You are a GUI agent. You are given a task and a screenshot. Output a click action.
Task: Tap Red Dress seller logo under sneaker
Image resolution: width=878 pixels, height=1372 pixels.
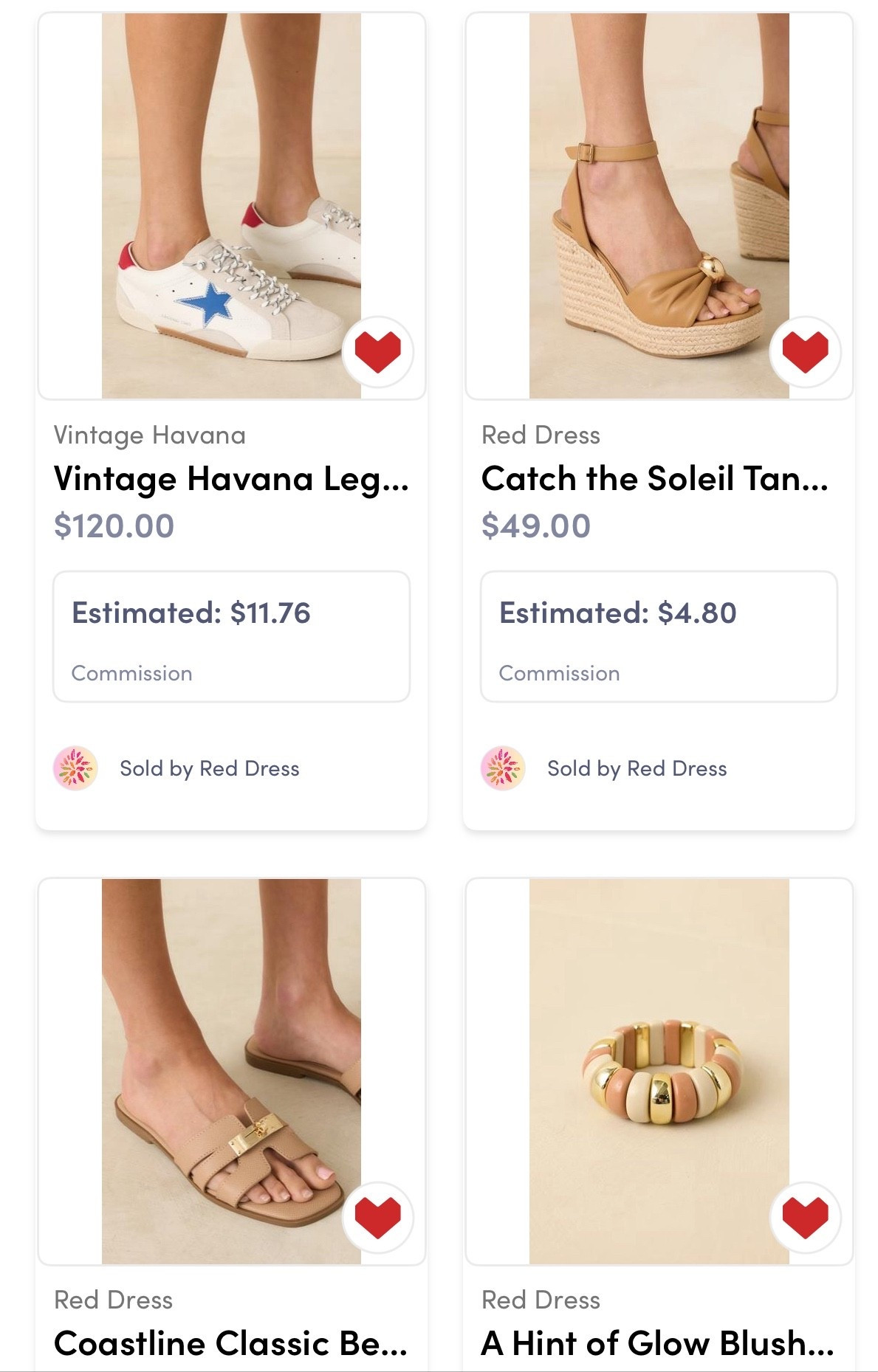click(x=75, y=768)
